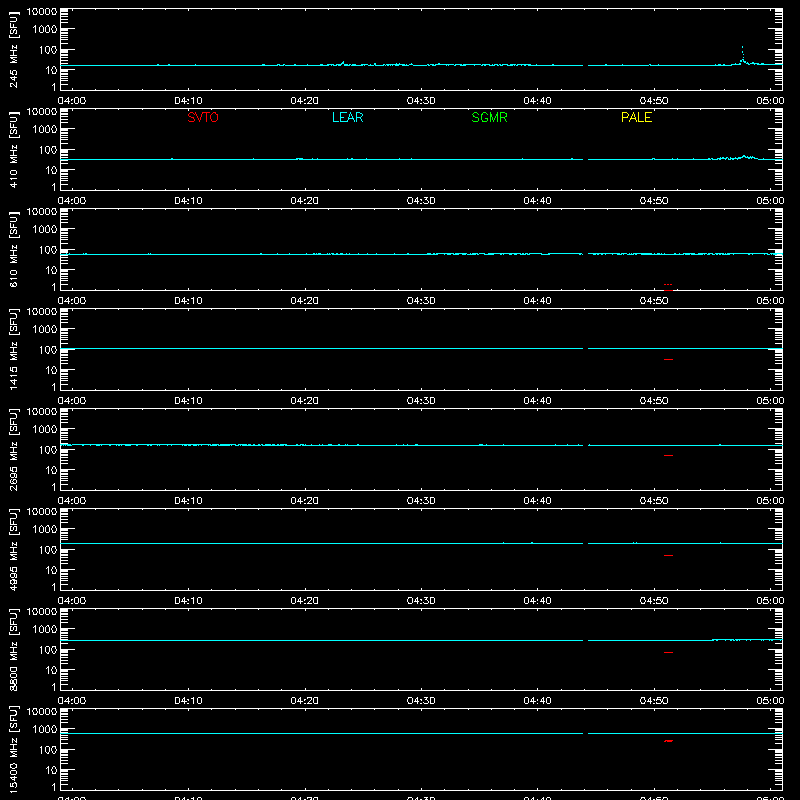Click 04:10 label under the 245 MHz panel

(188, 101)
